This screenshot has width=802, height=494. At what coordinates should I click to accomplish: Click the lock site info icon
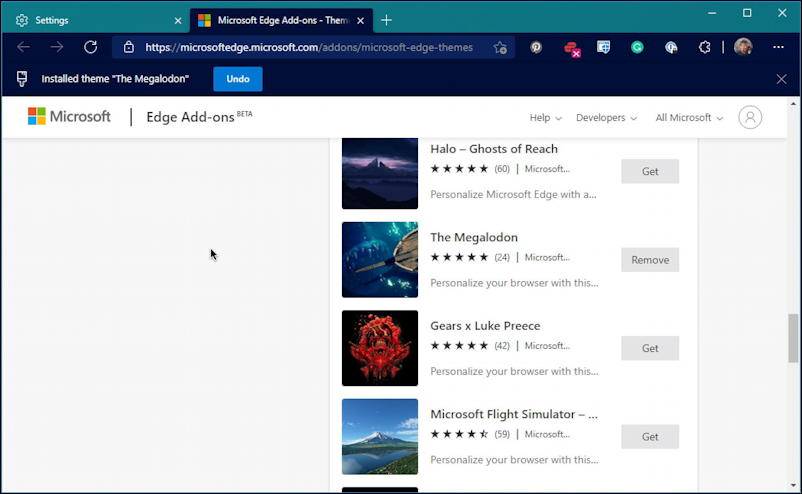[x=129, y=48]
